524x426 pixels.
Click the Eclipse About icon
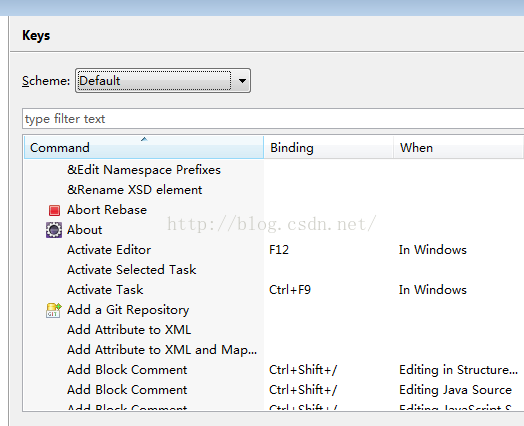tap(54, 230)
